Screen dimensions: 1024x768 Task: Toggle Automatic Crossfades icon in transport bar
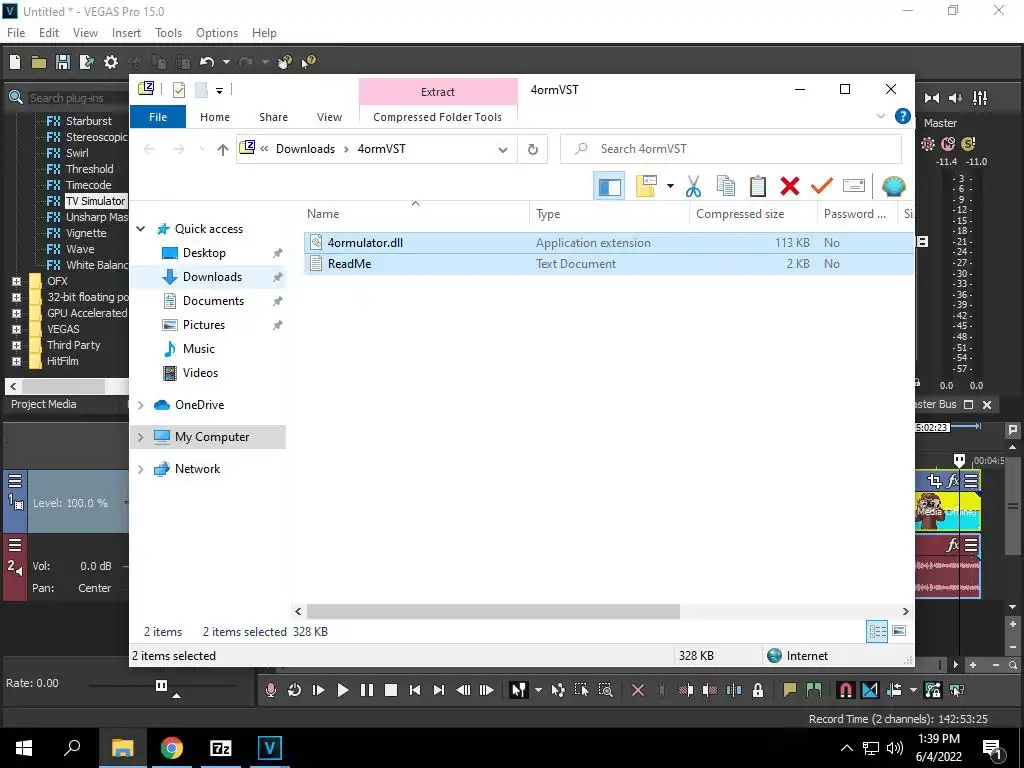click(x=871, y=690)
